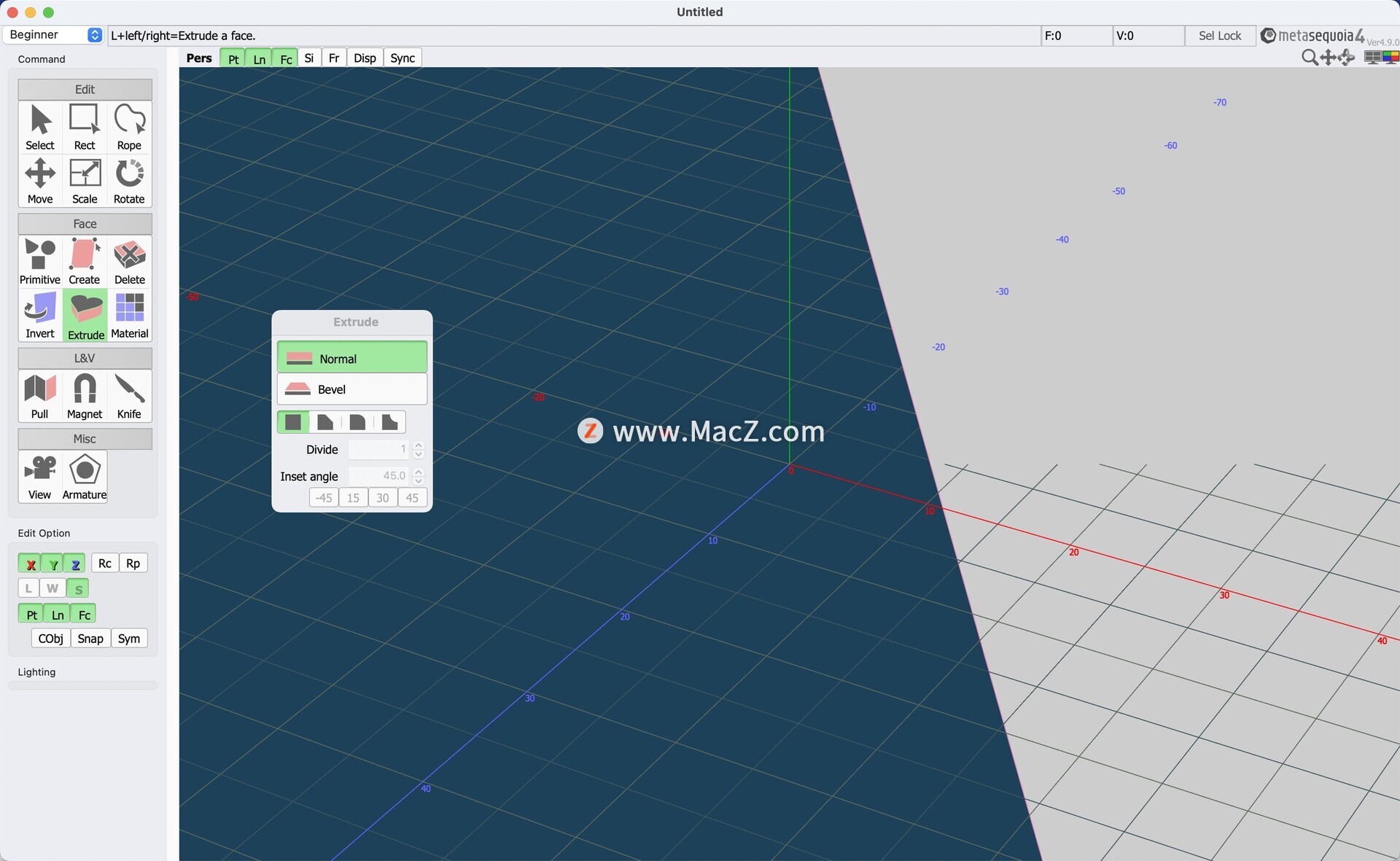The height and width of the screenshot is (861, 1400).
Task: Select the Magnet tool
Action: tap(85, 396)
